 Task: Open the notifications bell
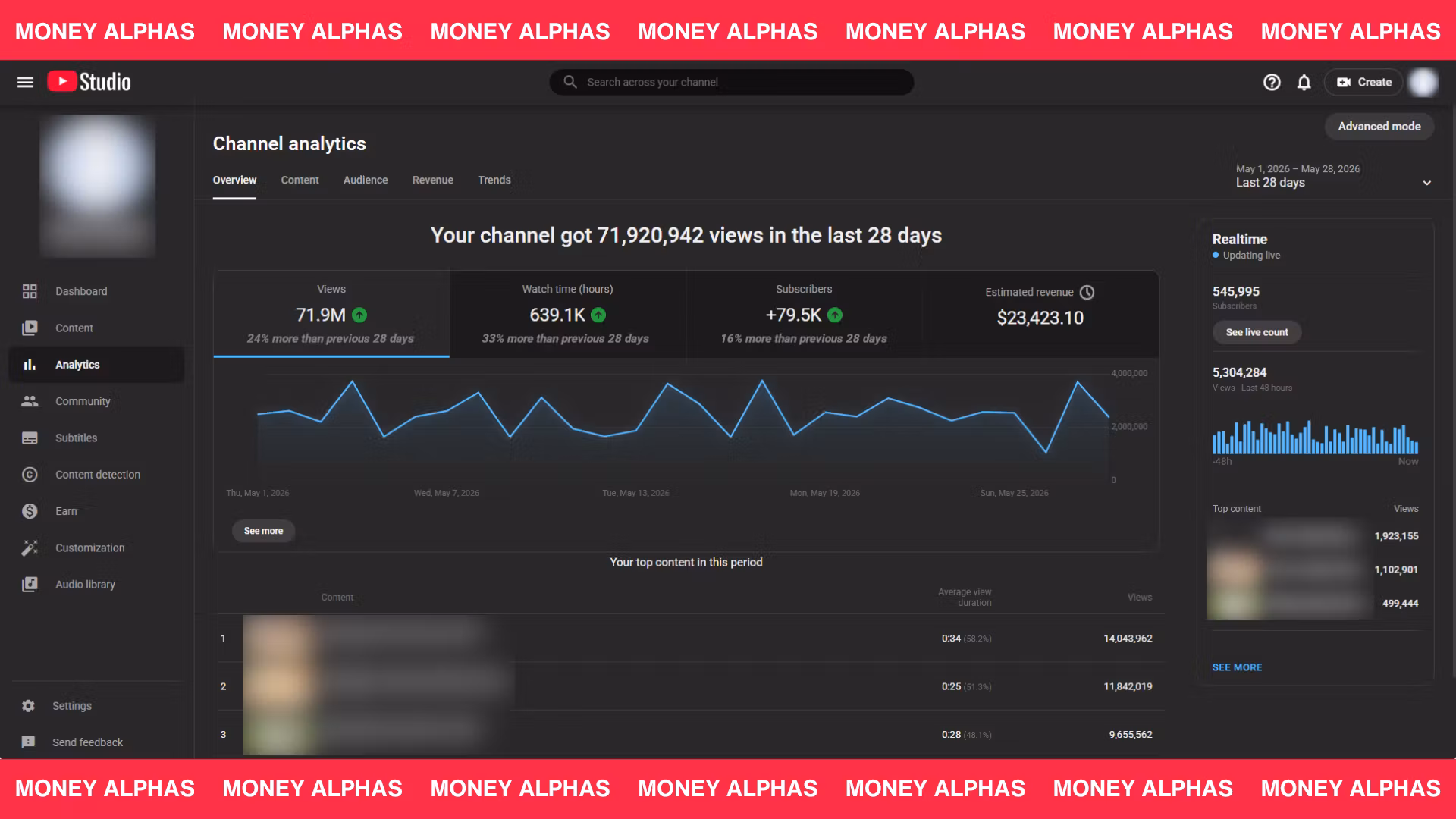(x=1304, y=82)
